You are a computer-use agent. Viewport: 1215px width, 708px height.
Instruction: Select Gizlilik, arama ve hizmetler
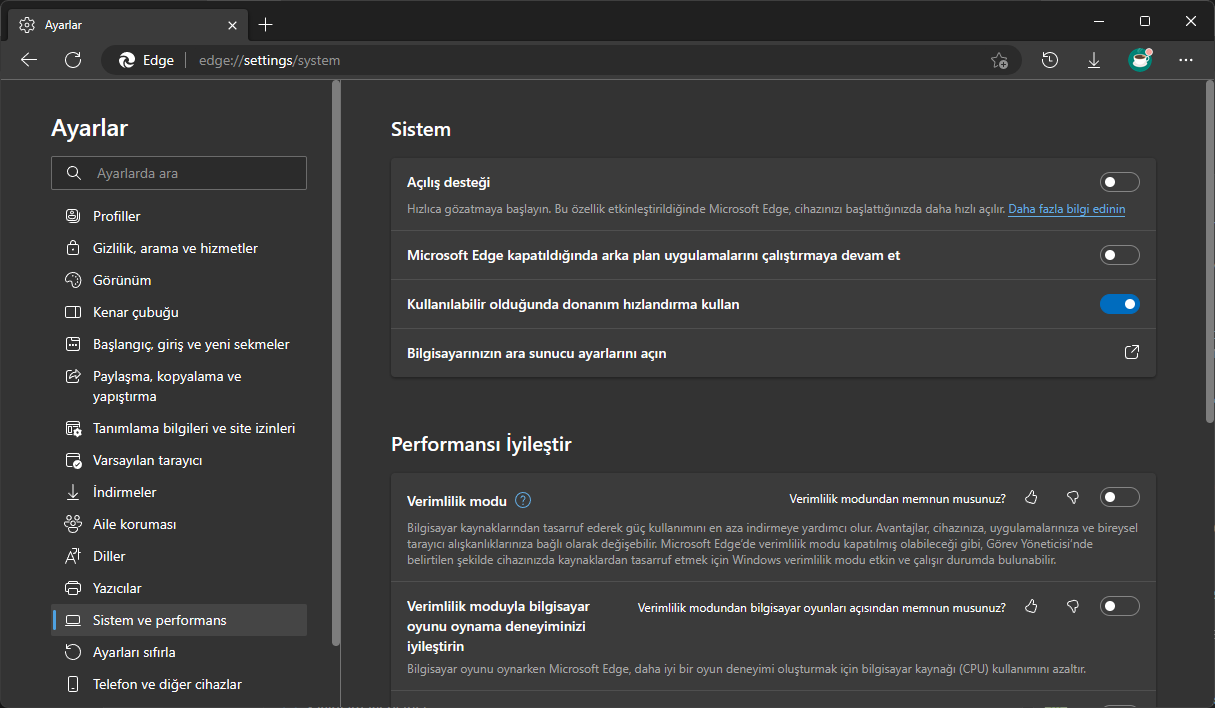click(175, 248)
